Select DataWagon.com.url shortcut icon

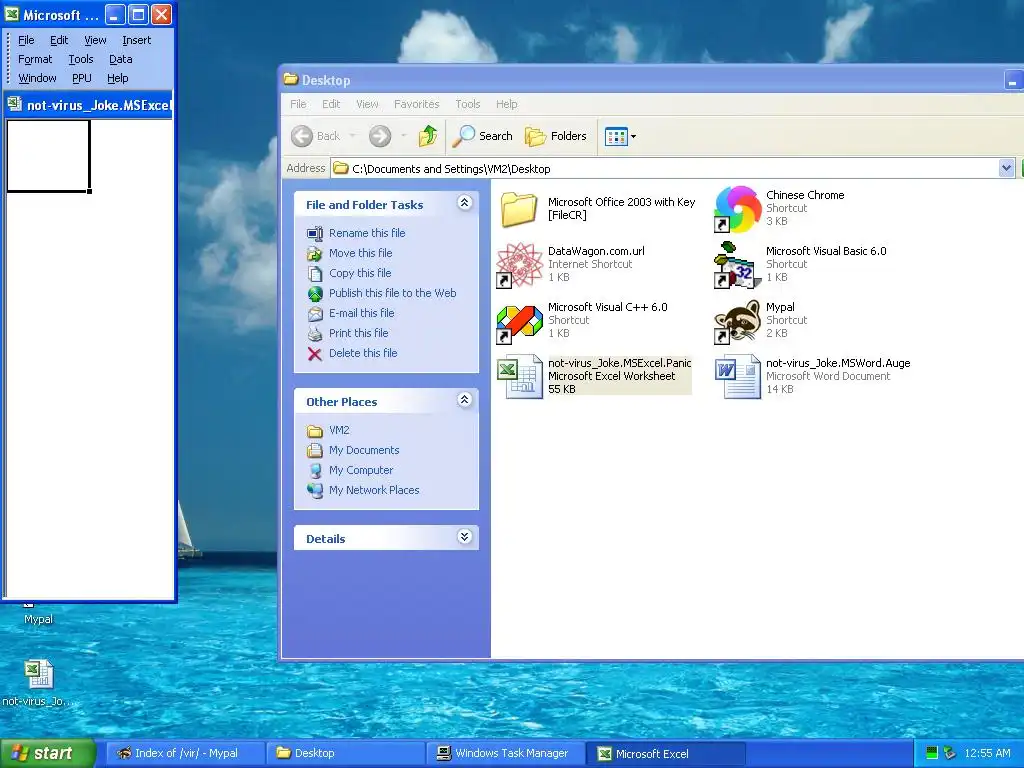pyautogui.click(x=519, y=265)
